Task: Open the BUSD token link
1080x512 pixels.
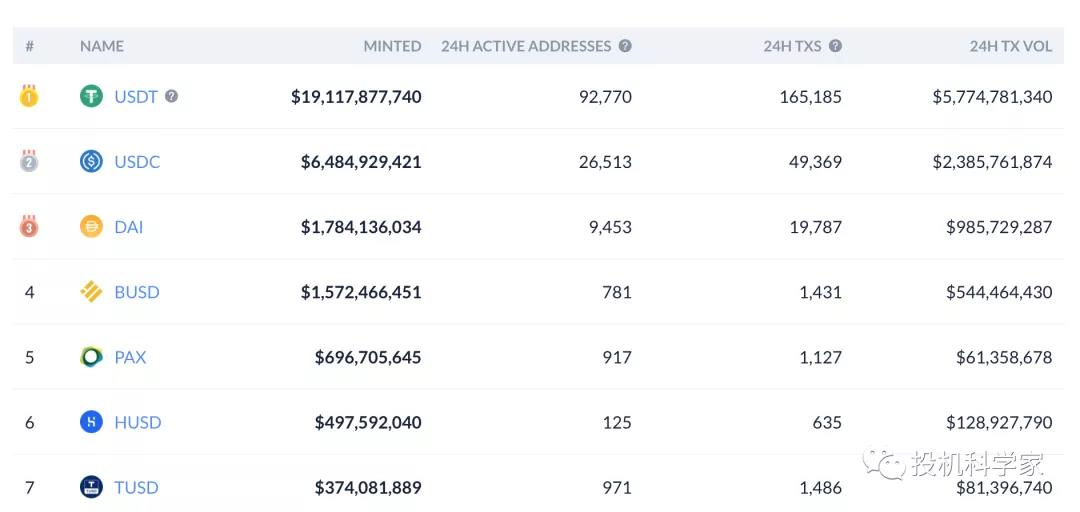Action: coord(137,292)
